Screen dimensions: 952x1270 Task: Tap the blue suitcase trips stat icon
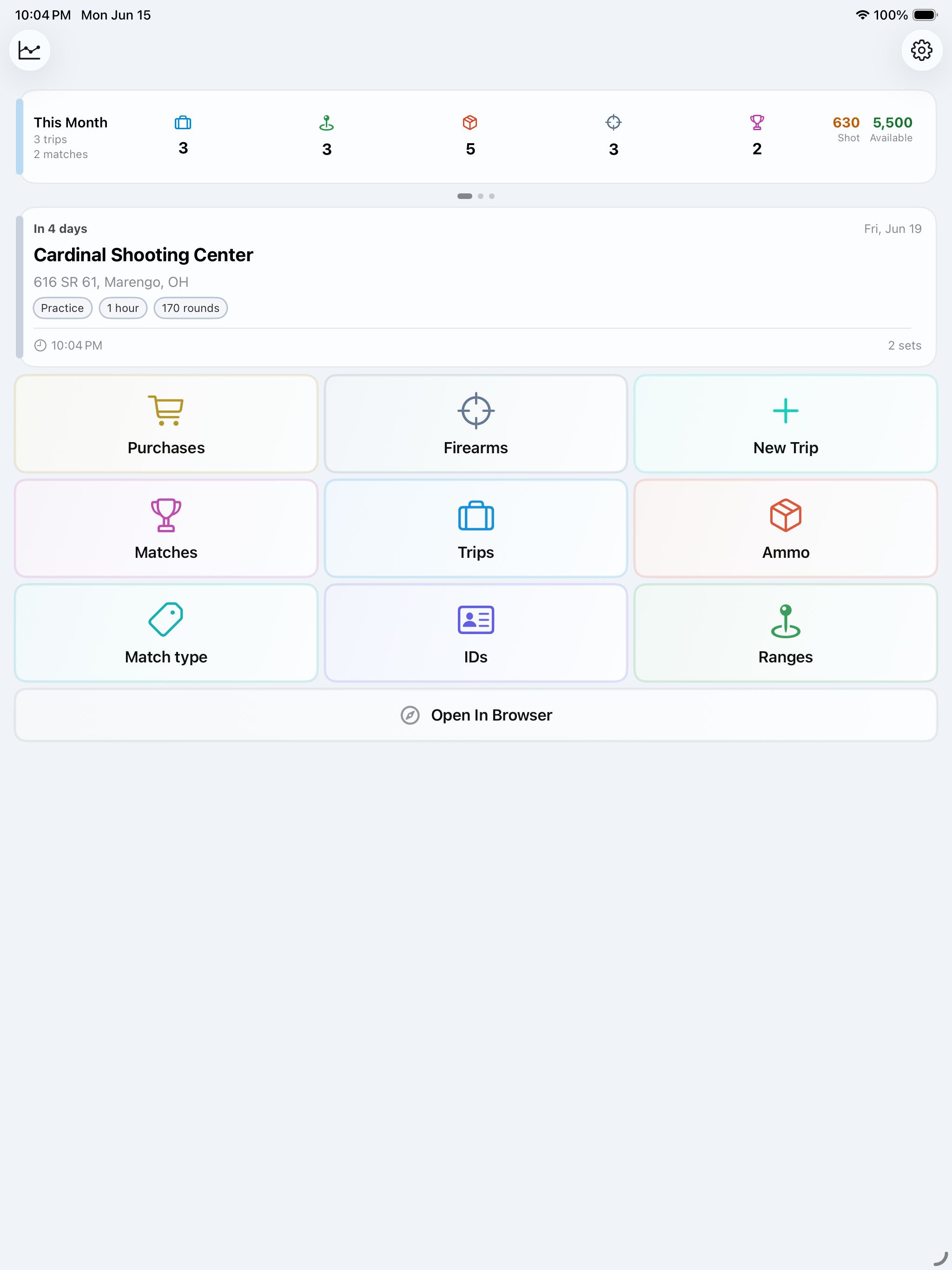click(183, 122)
